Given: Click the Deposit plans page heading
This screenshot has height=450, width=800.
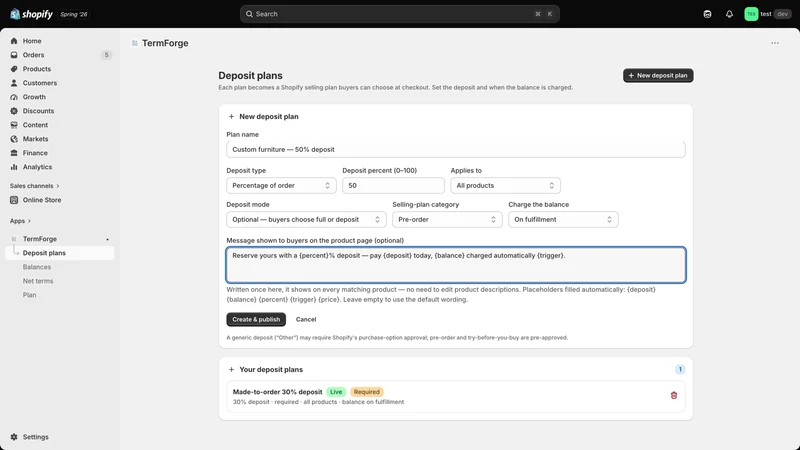Looking at the screenshot, I should (251, 76).
